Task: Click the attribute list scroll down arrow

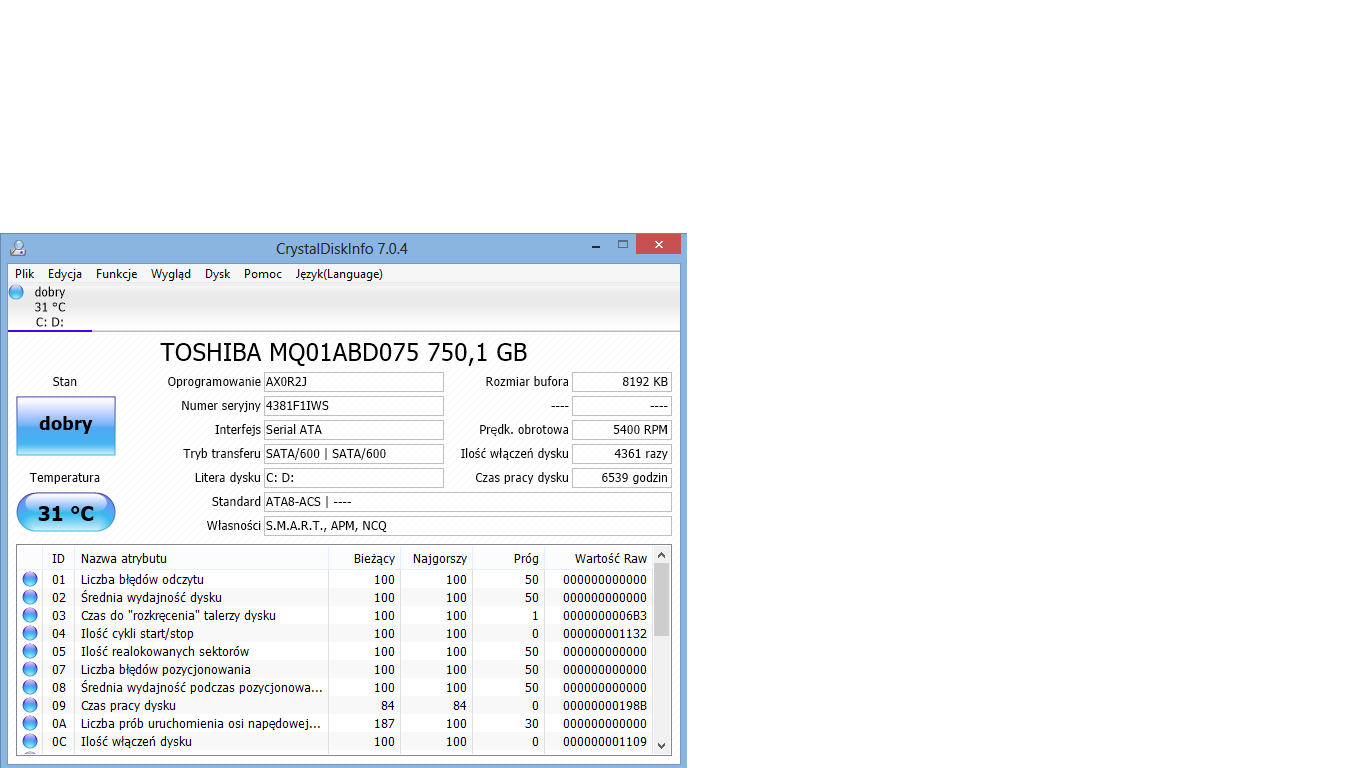Action: (x=662, y=746)
